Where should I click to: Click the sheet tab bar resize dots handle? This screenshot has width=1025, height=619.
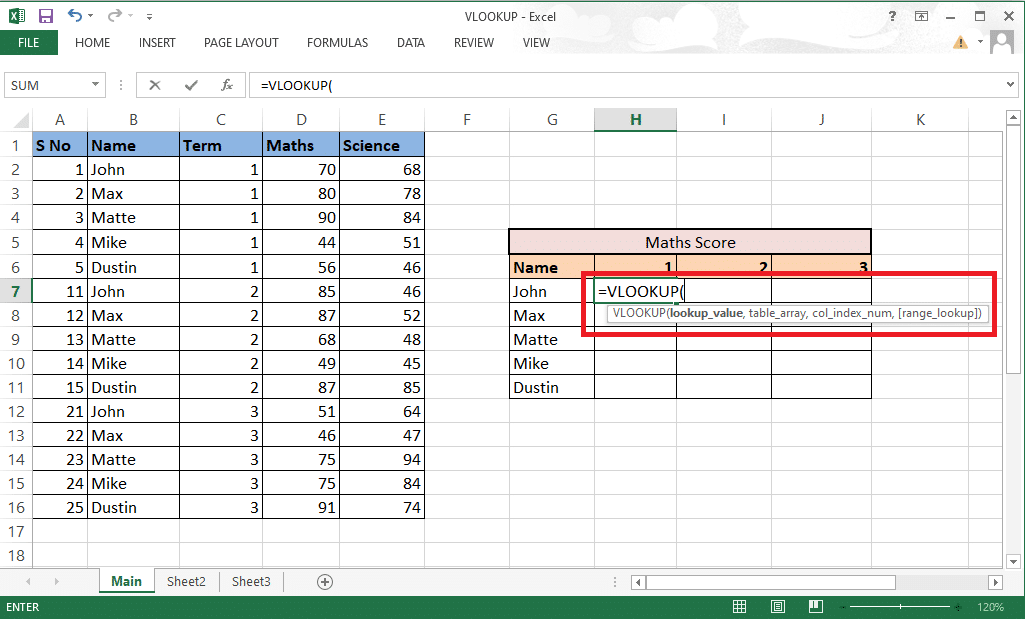[x=614, y=582]
